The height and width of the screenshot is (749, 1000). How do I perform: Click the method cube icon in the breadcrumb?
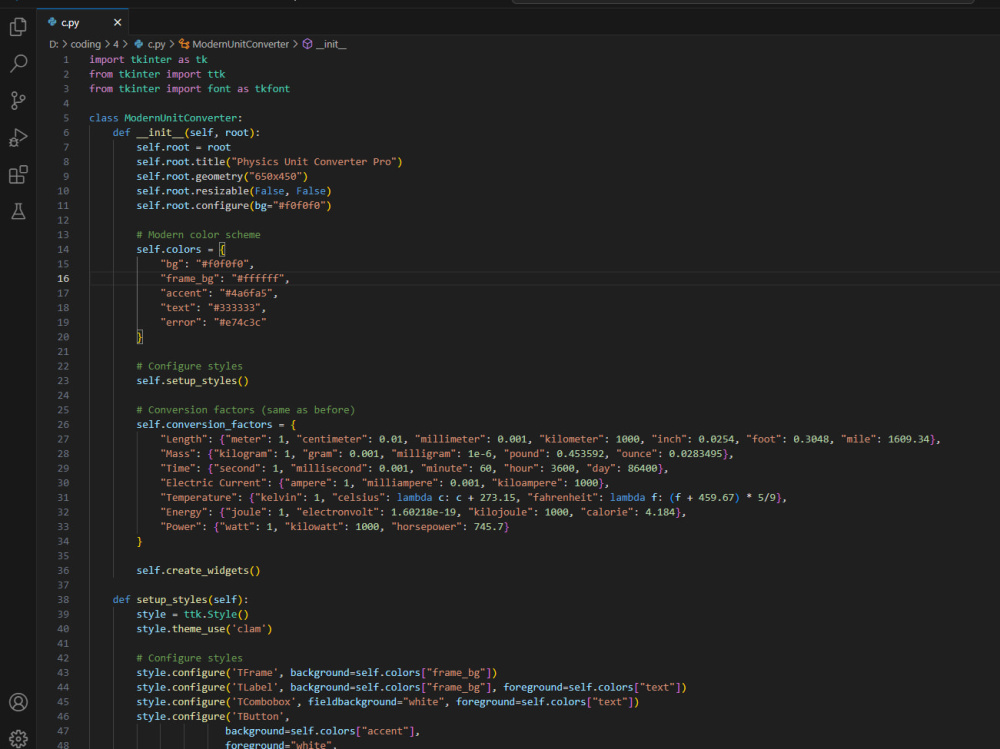[x=307, y=43]
